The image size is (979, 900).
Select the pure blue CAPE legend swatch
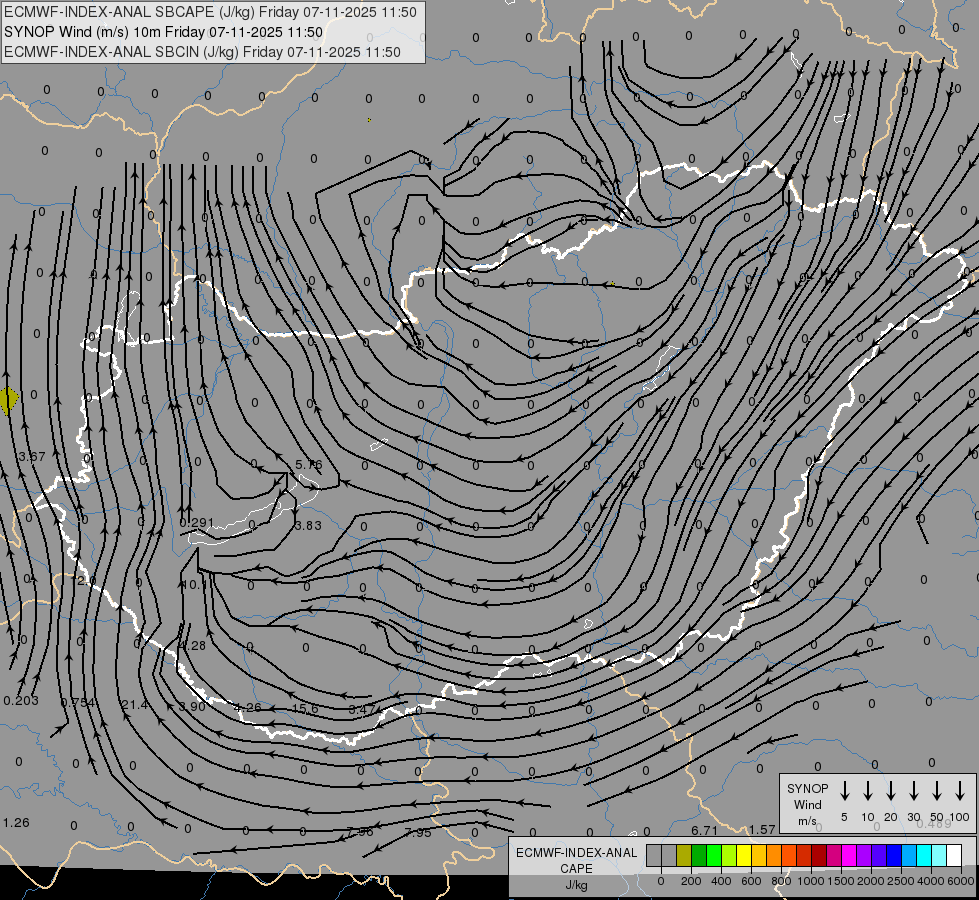(894, 855)
